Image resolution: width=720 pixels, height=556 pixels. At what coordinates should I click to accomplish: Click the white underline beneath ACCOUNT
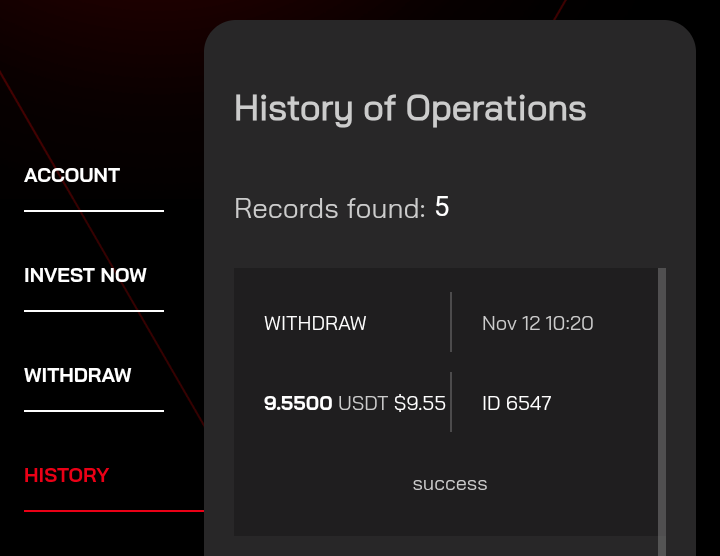tap(94, 211)
